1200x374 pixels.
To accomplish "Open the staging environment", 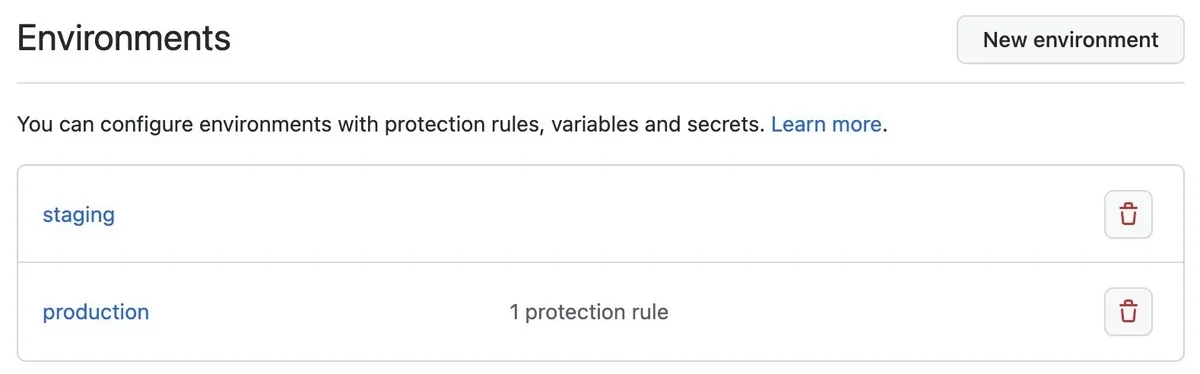I will tap(78, 214).
